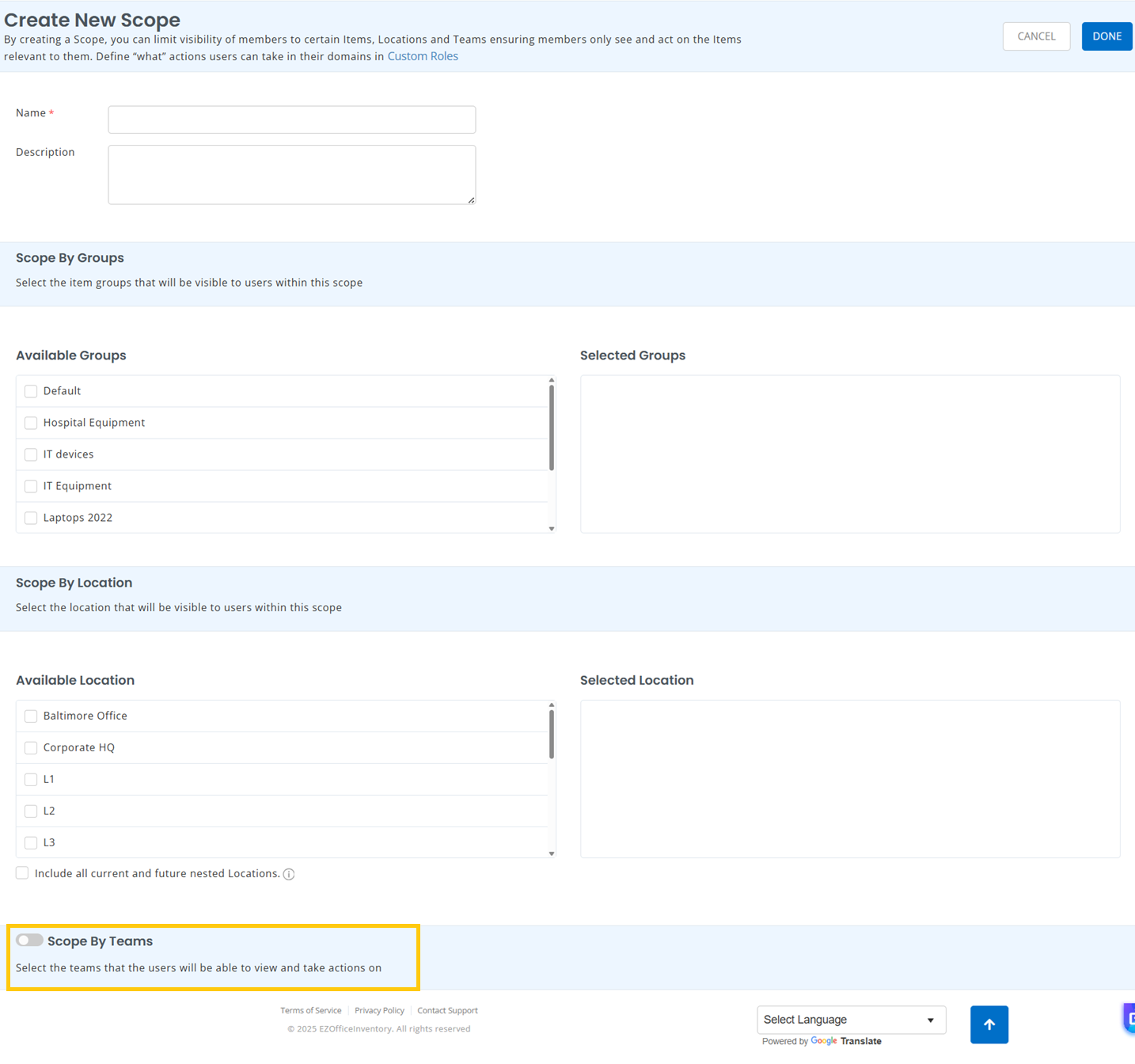Visit the Privacy Policy link

(379, 1010)
